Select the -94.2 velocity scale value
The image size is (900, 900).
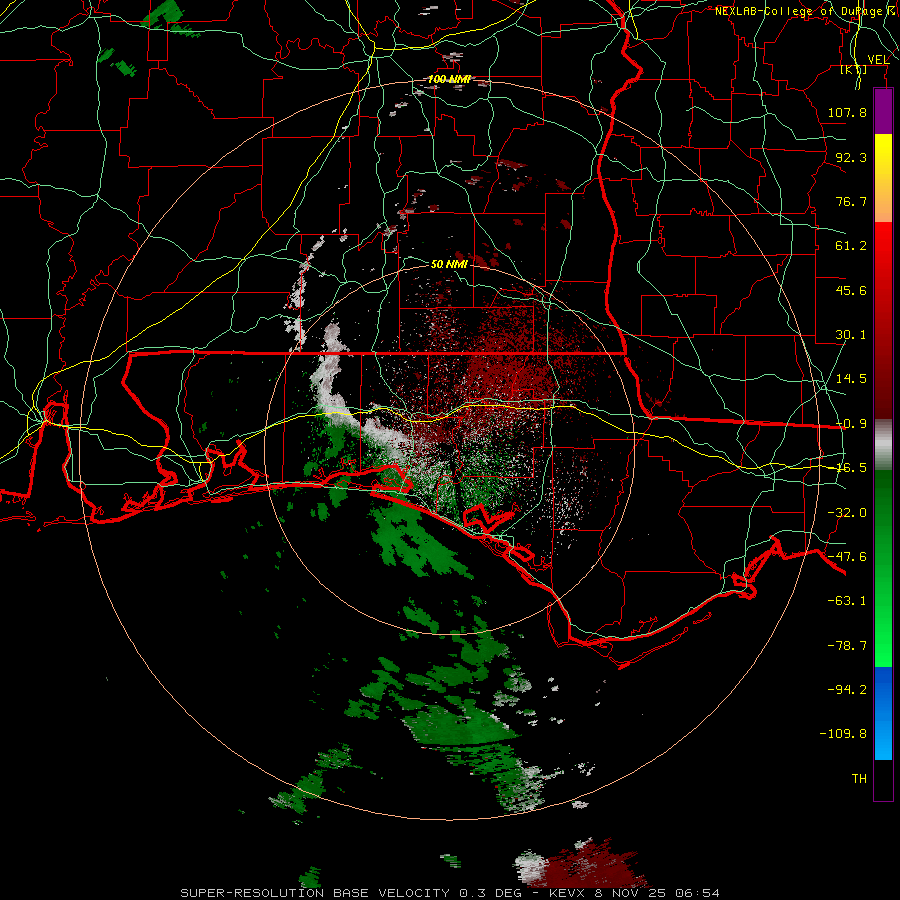coord(847,689)
